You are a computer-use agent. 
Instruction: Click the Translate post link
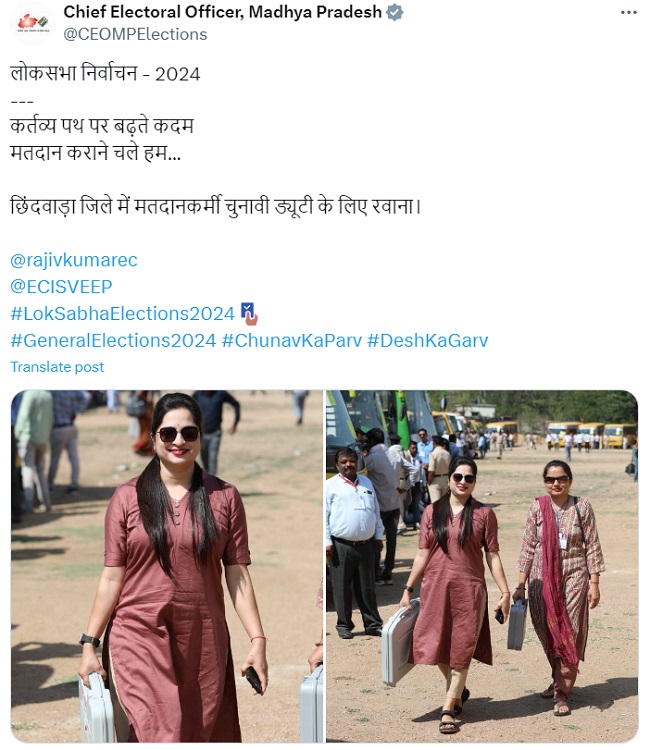click(57, 367)
